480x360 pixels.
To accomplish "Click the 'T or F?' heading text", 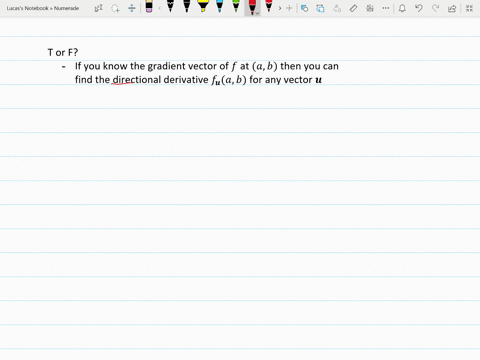I will pos(63,52).
